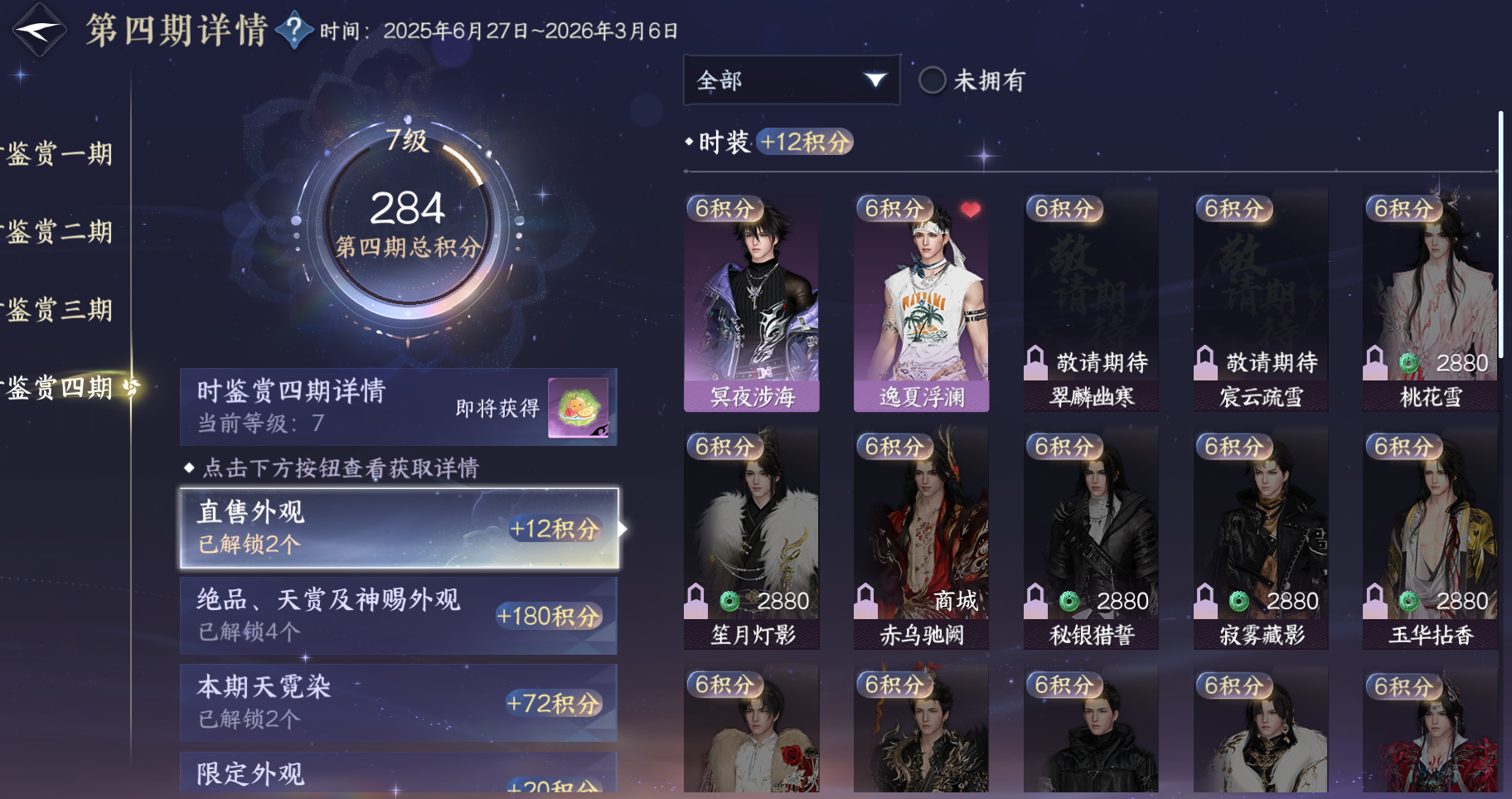Open the question mark help icon

(x=293, y=30)
